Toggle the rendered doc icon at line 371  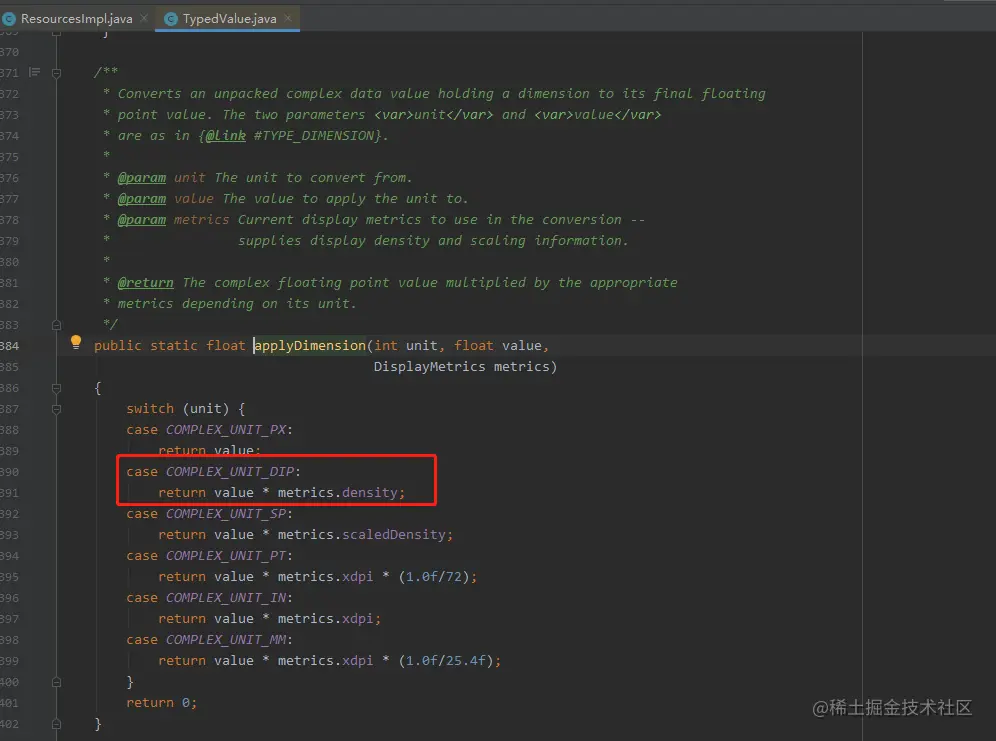34,72
